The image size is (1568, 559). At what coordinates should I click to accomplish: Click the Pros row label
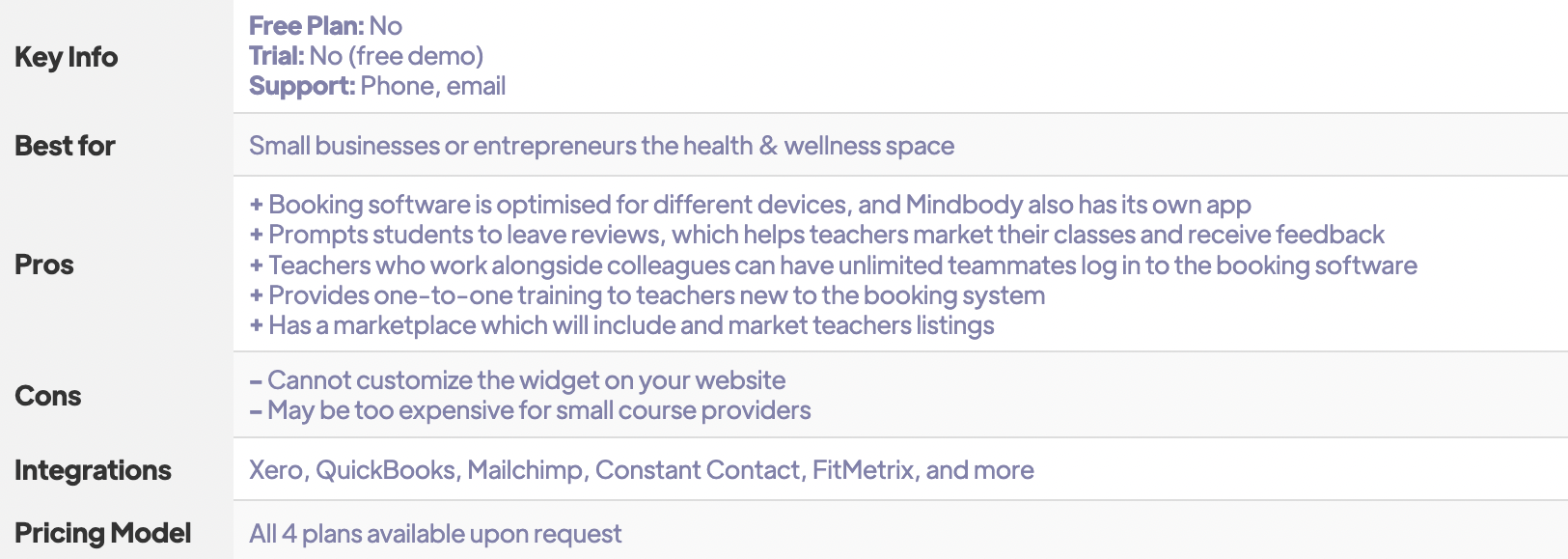[x=44, y=265]
